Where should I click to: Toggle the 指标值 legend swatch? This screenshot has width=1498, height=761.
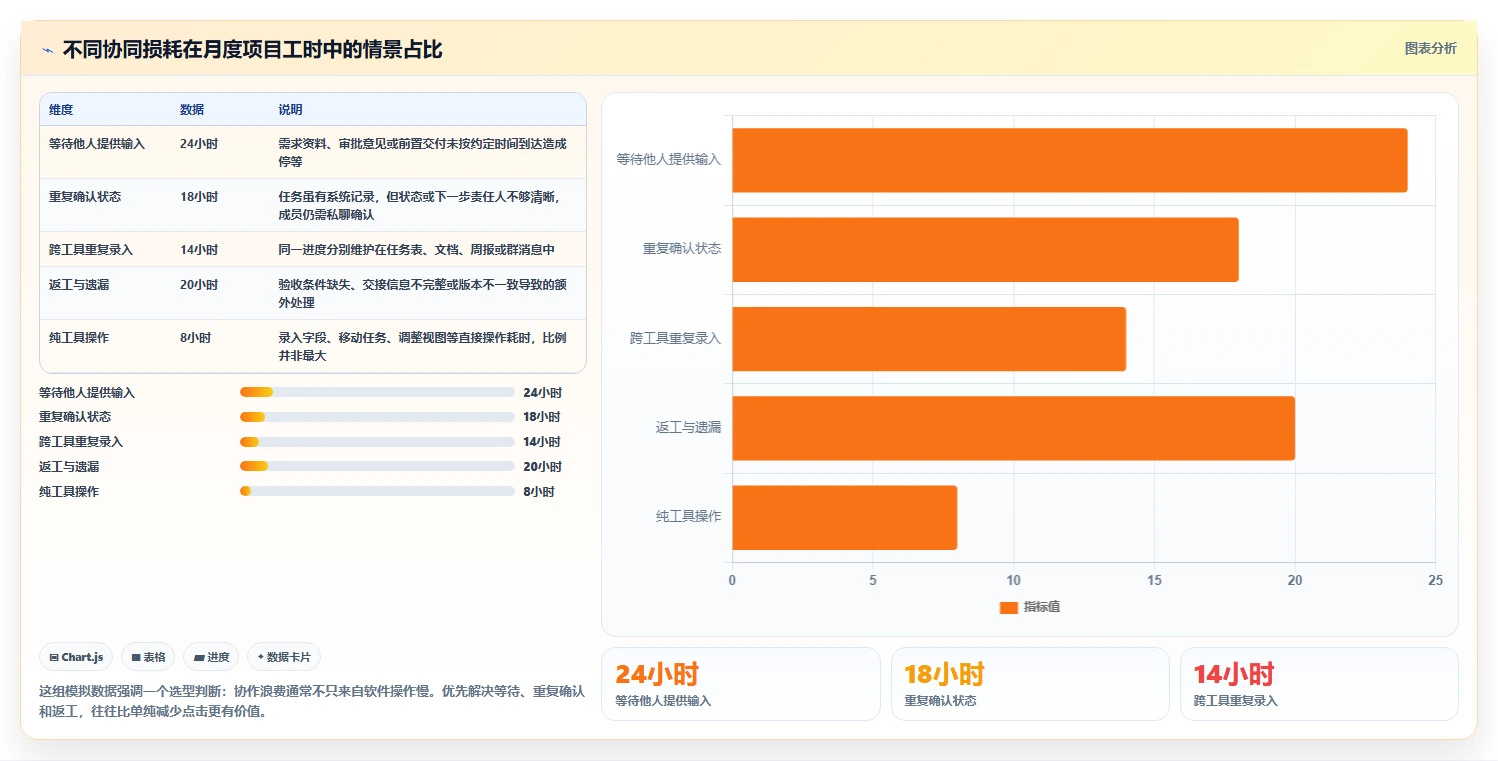[1008, 607]
